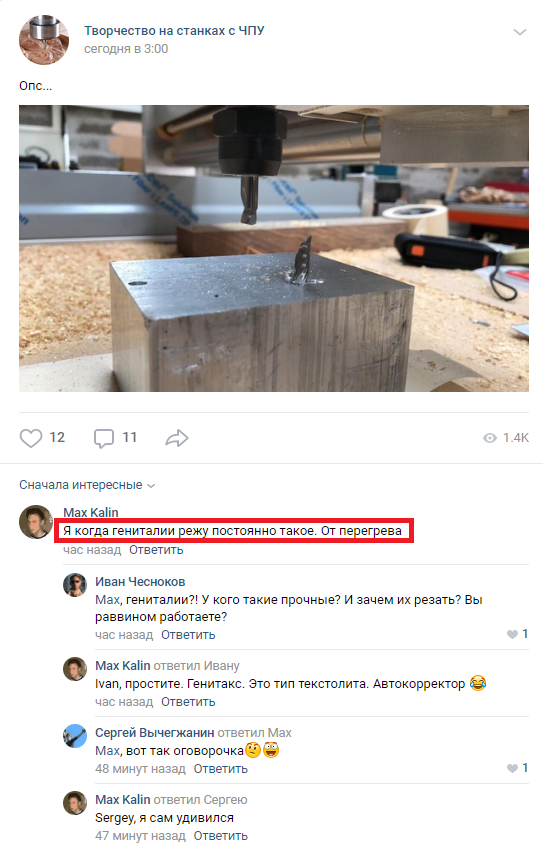This screenshot has width=543, height=853.
Task: Like Сергей Вычегжанин's comment heart
Action: pos(512,768)
